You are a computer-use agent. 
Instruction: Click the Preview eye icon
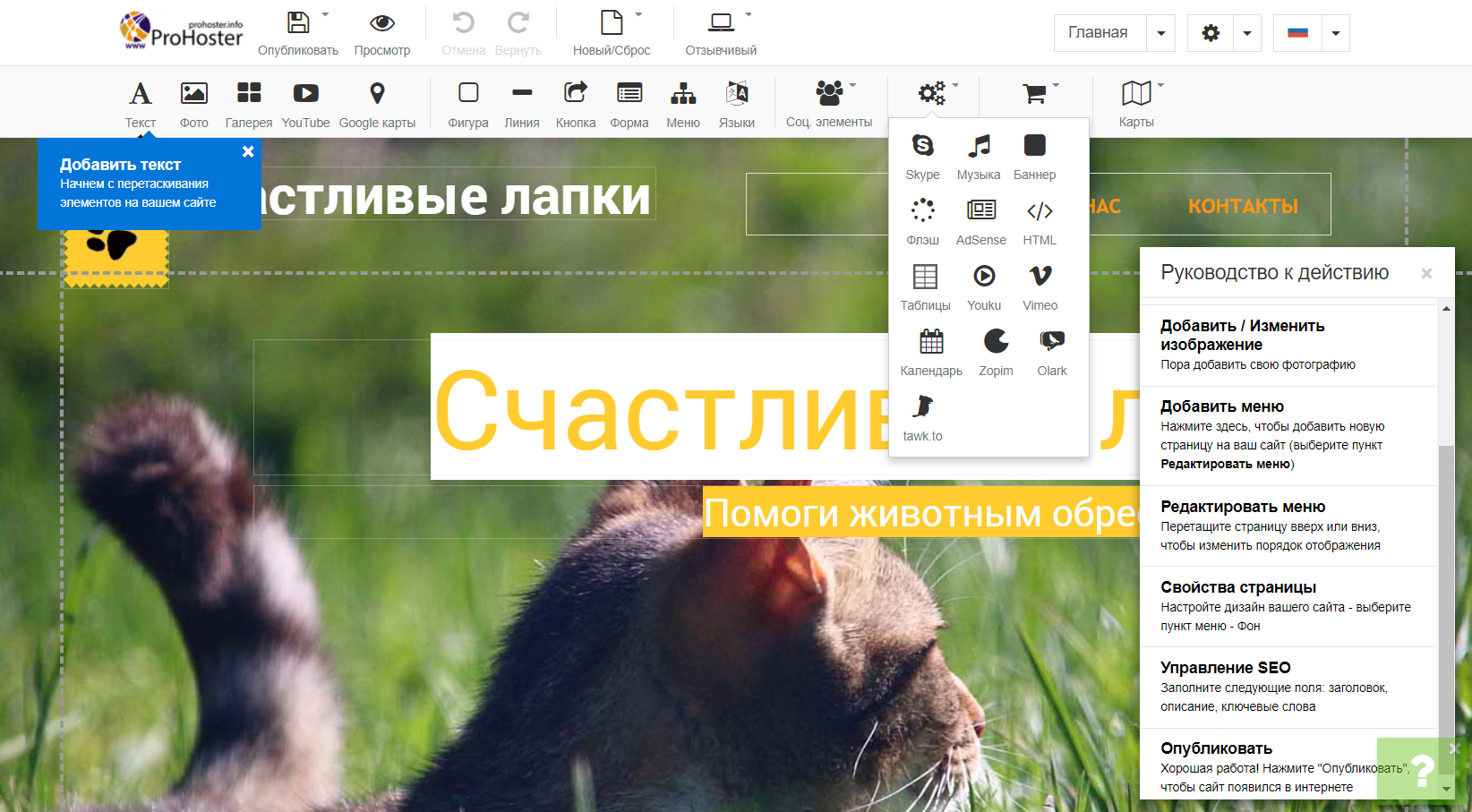[x=382, y=32]
